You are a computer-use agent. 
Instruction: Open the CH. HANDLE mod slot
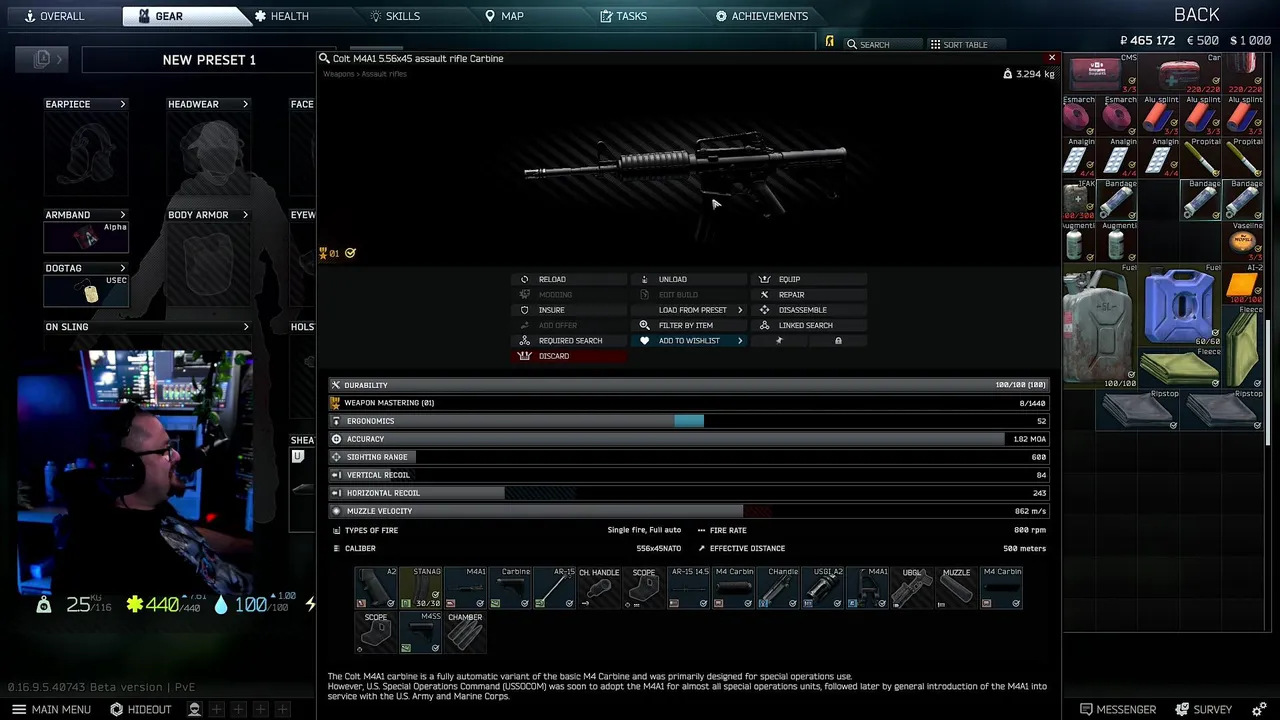coord(599,588)
